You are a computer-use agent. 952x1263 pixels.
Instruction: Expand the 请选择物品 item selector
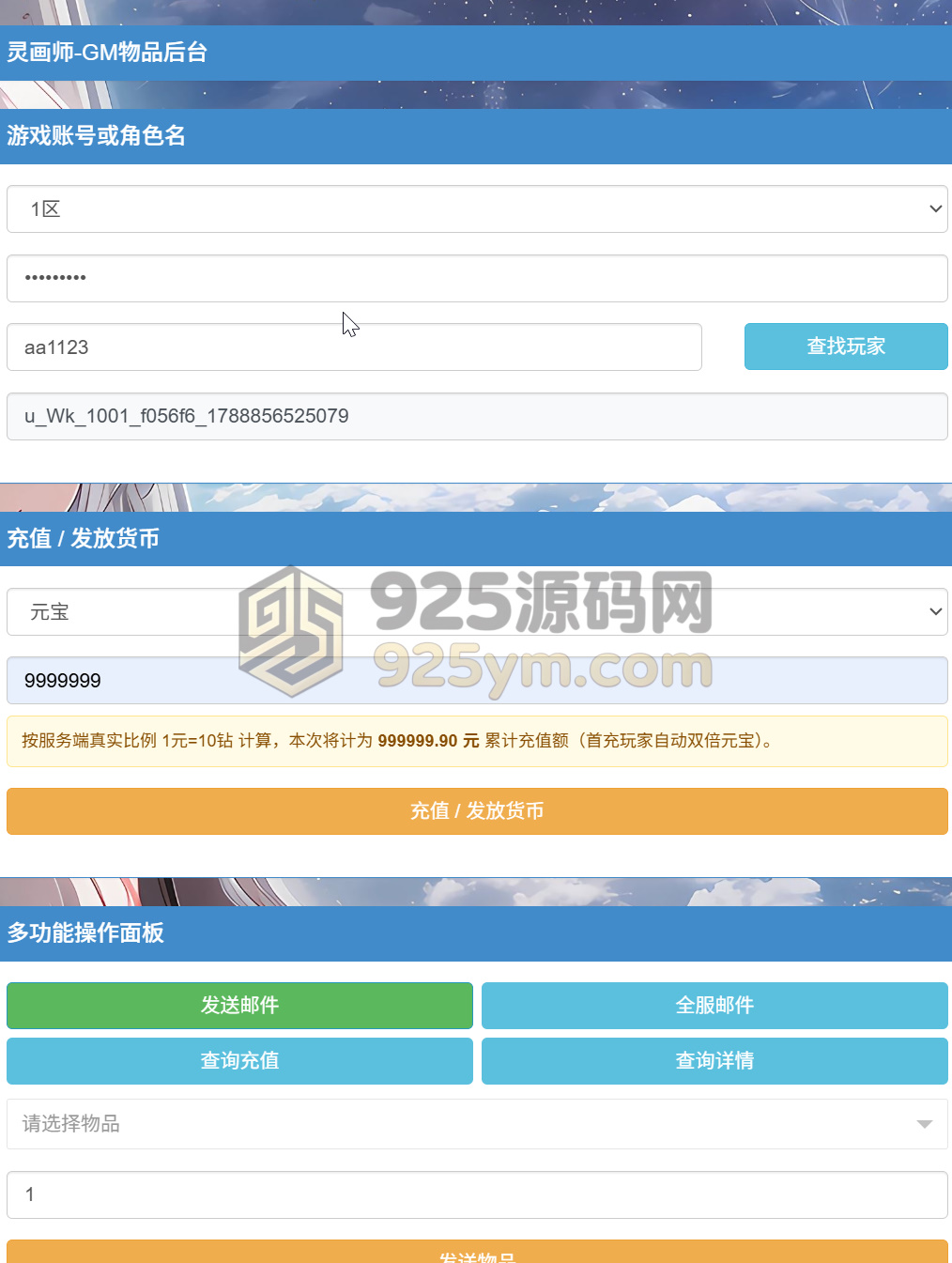click(x=477, y=1124)
